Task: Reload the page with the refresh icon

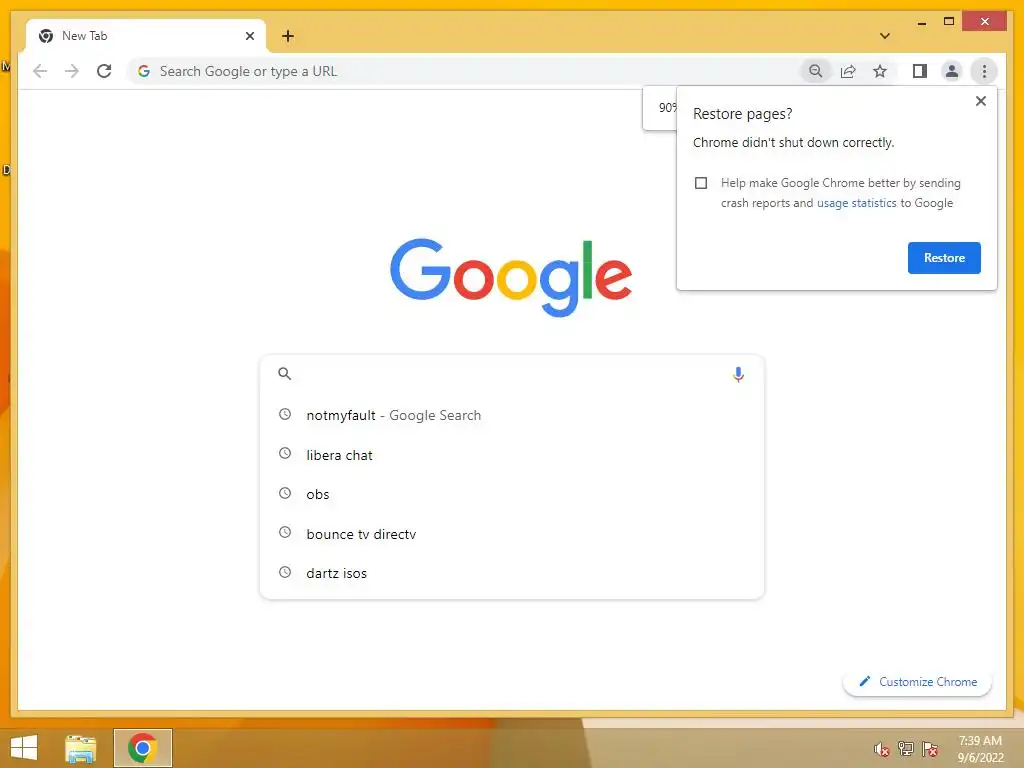Action: tap(104, 71)
